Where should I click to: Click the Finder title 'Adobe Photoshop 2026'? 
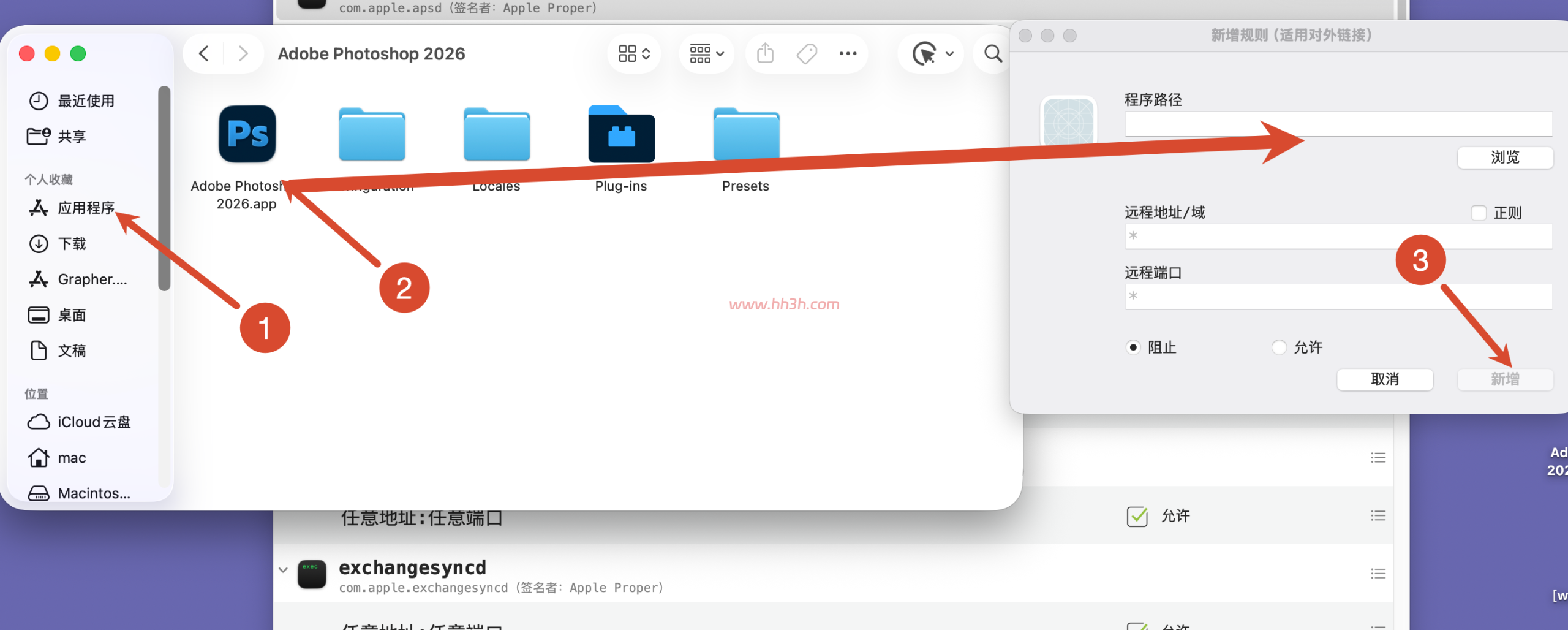coord(372,54)
